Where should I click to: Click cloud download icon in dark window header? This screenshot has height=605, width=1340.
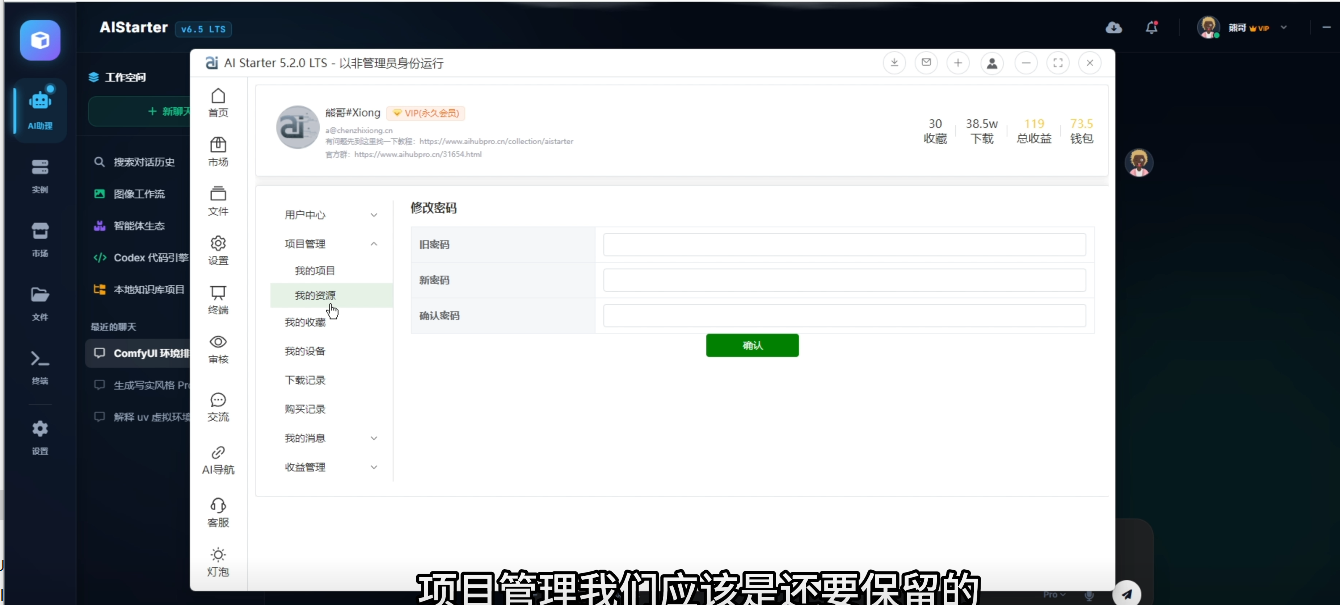1114,27
